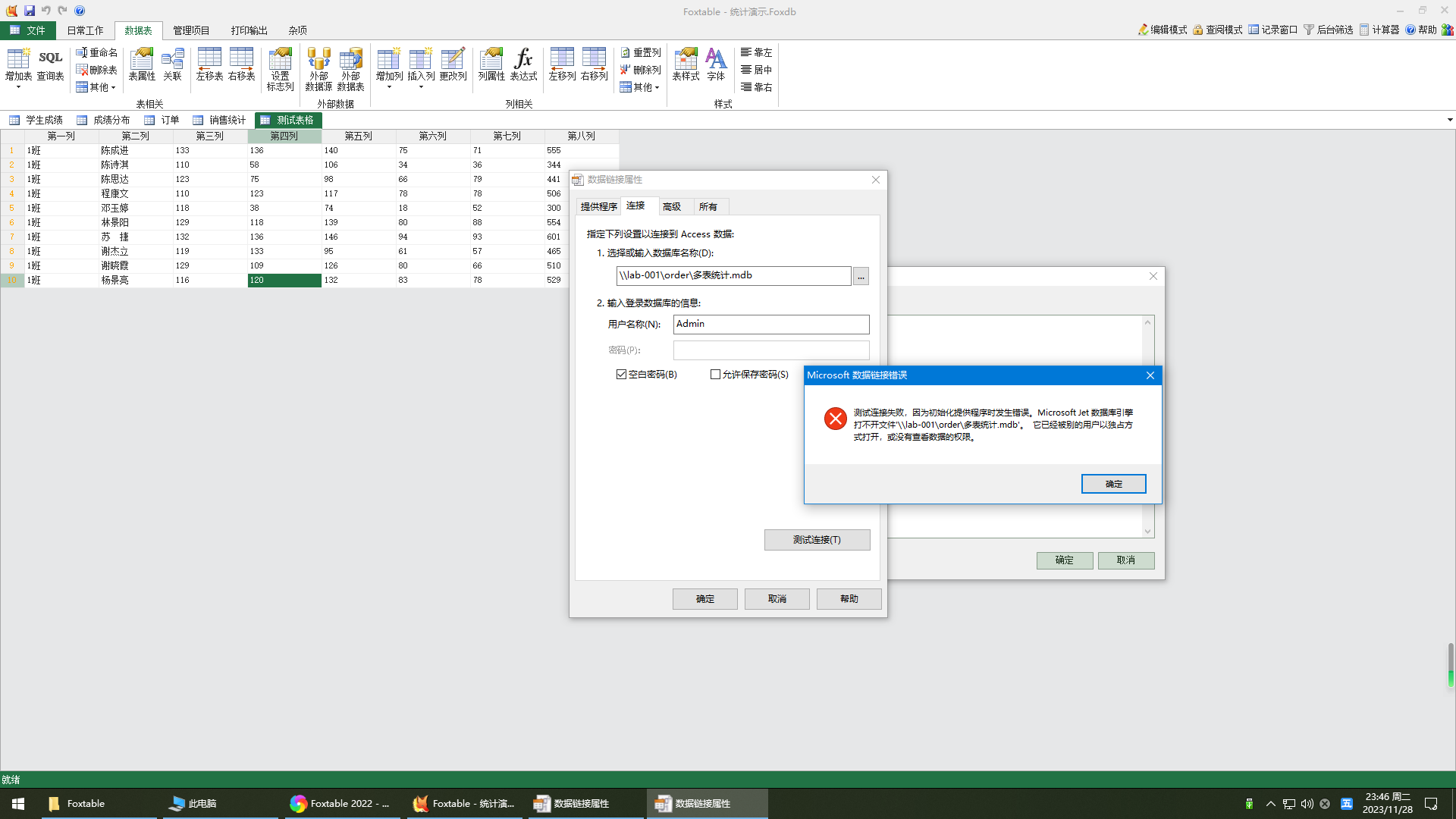Click 取消 in 数据链接属性 dialog
Image resolution: width=1456 pixels, height=819 pixels.
click(x=777, y=599)
